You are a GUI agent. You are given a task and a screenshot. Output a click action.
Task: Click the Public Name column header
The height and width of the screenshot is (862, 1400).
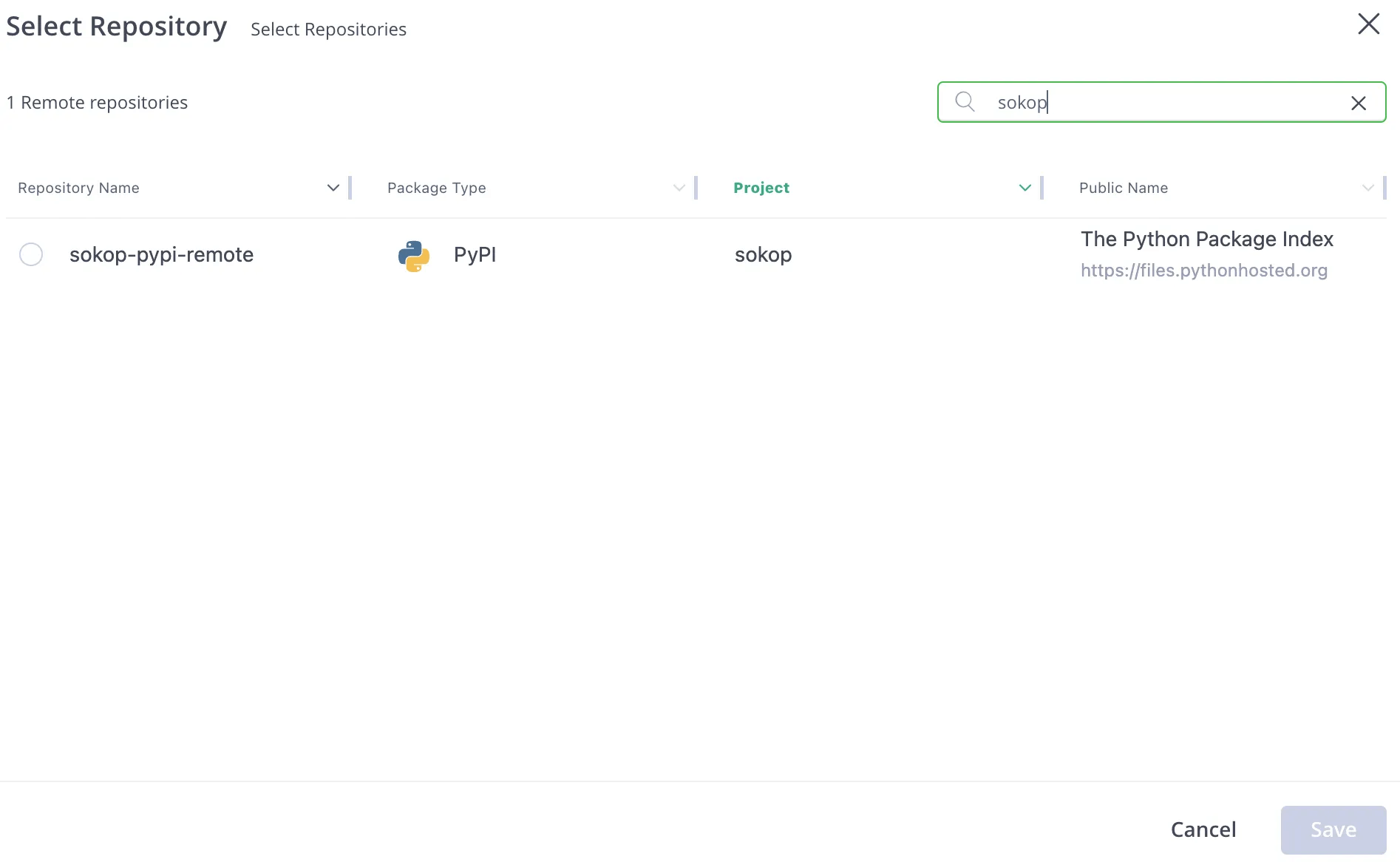1123,188
